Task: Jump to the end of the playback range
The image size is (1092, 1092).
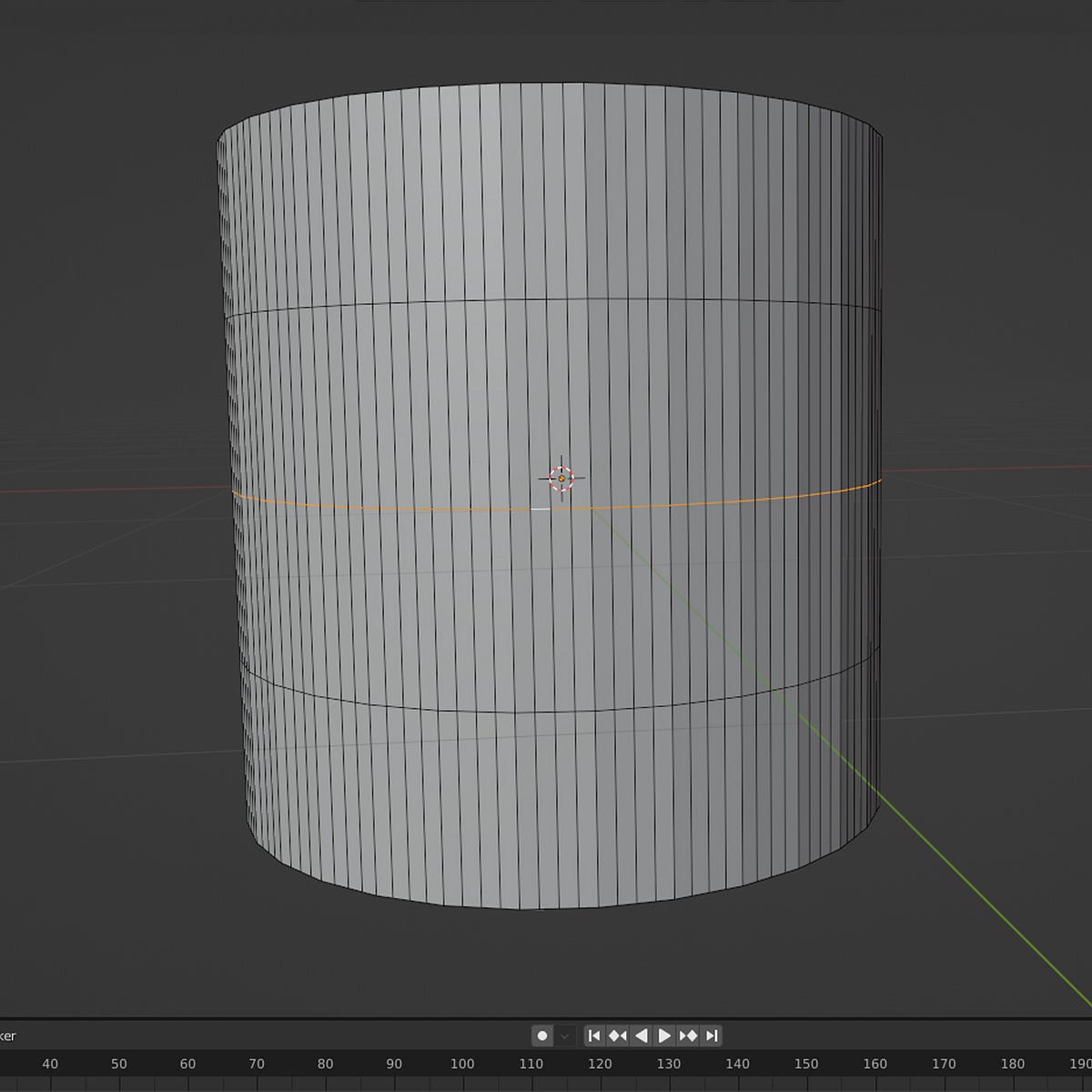Action: (x=711, y=1036)
